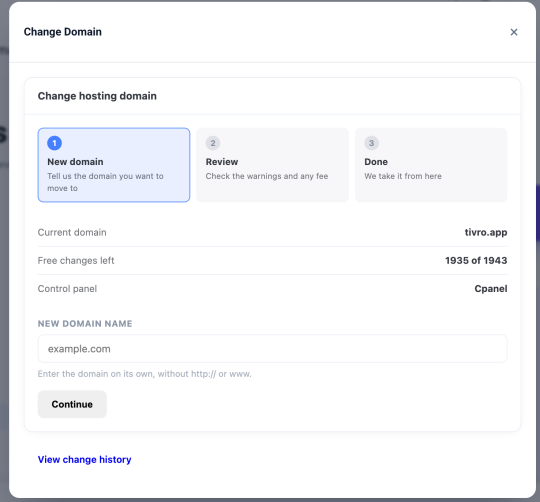Click the NEW DOMAIN NAME field label

[x=85, y=324]
